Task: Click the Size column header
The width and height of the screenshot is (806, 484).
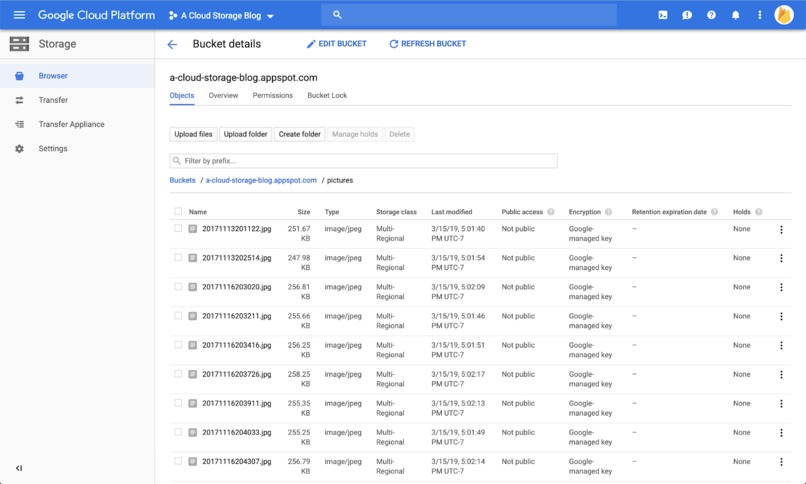Action: click(x=304, y=212)
